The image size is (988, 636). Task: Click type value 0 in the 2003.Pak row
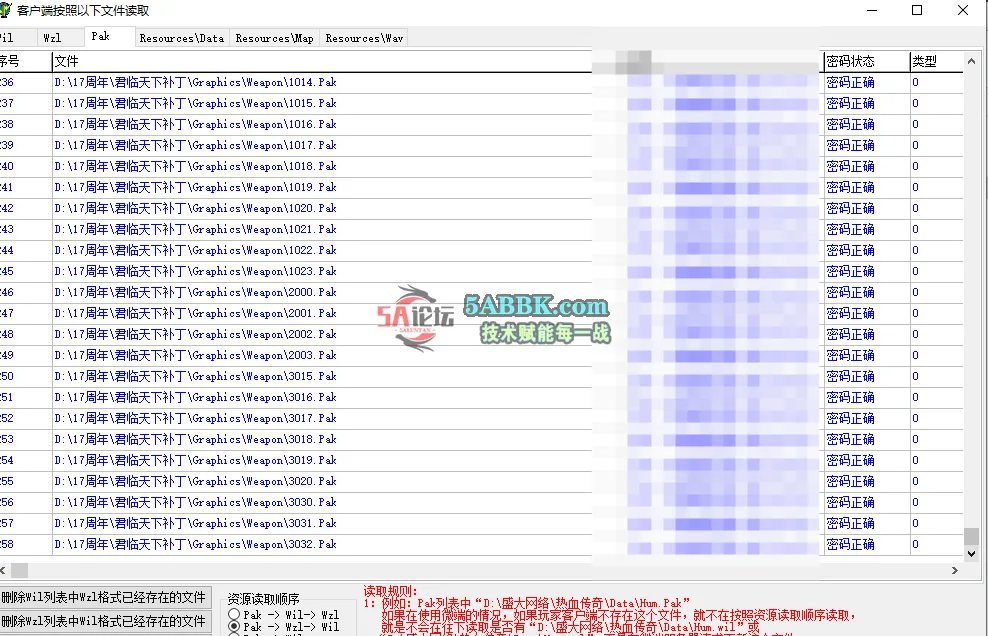click(x=916, y=356)
